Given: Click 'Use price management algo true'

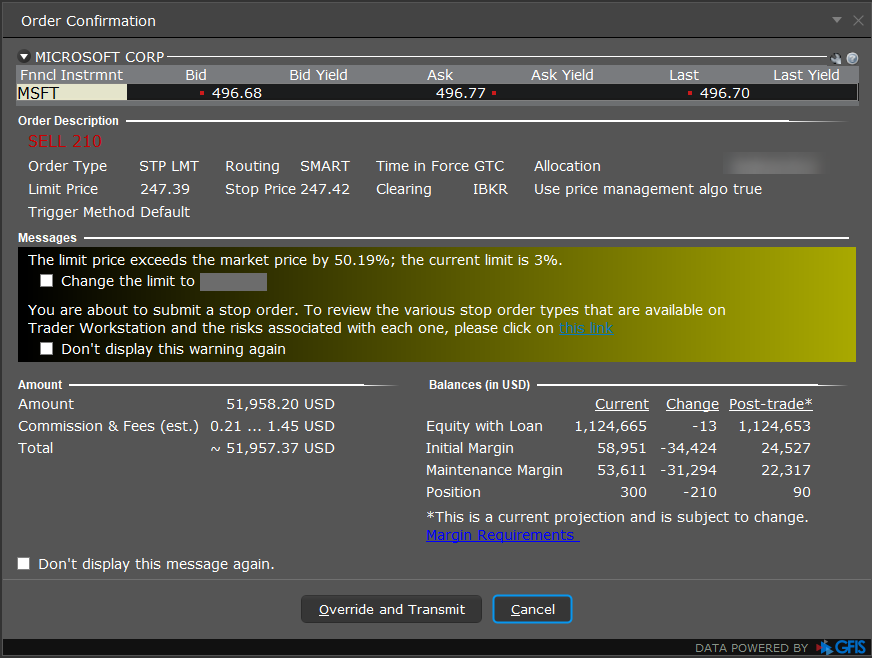Looking at the screenshot, I should point(648,189).
